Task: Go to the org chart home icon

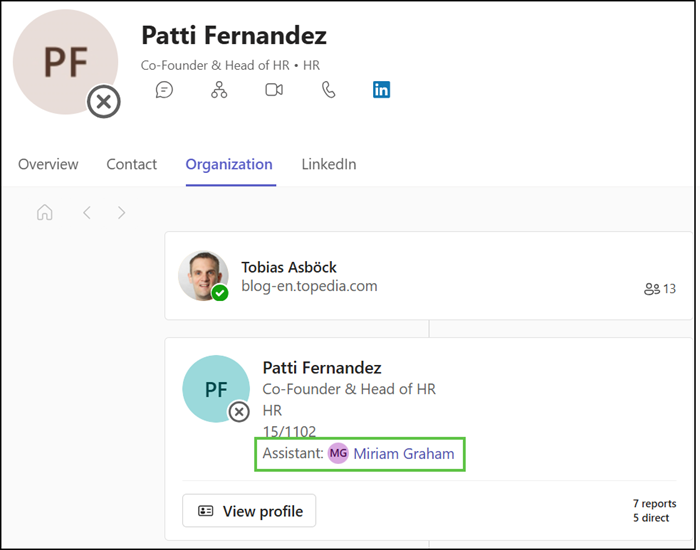Action: click(45, 212)
